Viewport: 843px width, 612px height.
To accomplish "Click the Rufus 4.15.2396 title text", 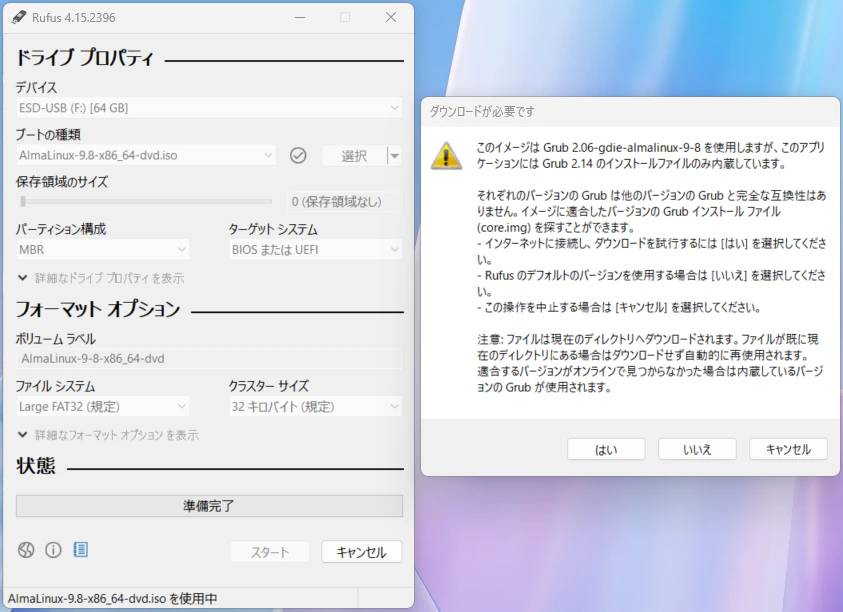I will (x=74, y=18).
